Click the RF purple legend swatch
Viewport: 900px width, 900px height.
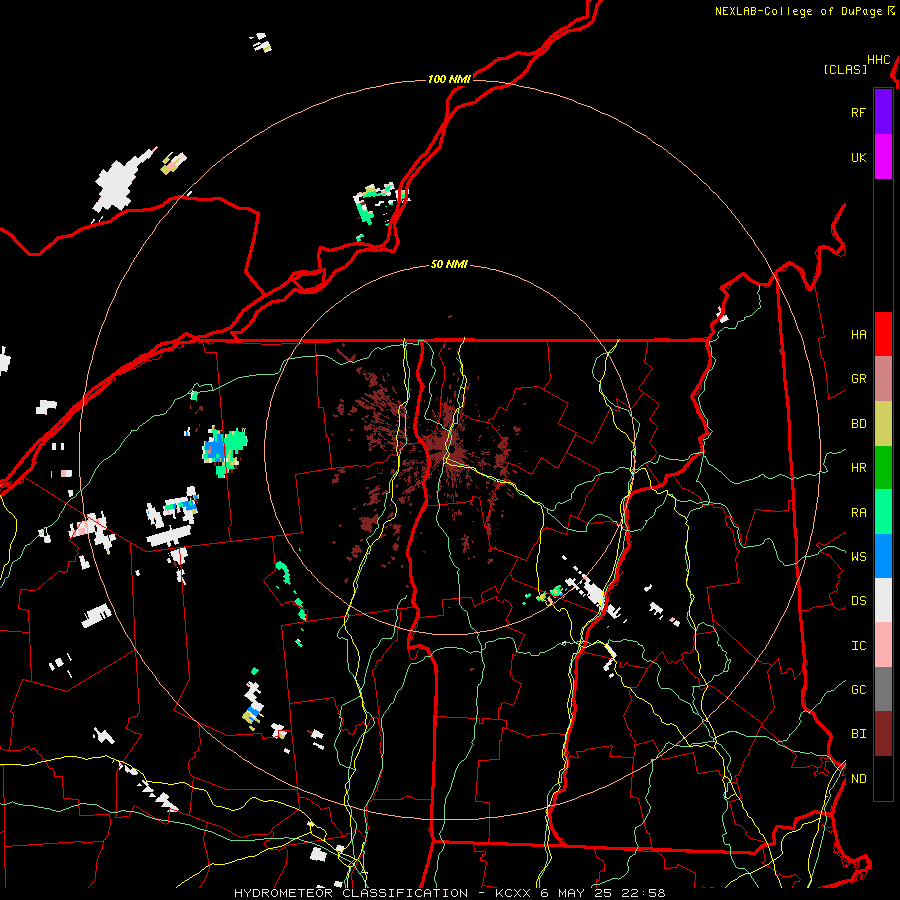point(883,112)
